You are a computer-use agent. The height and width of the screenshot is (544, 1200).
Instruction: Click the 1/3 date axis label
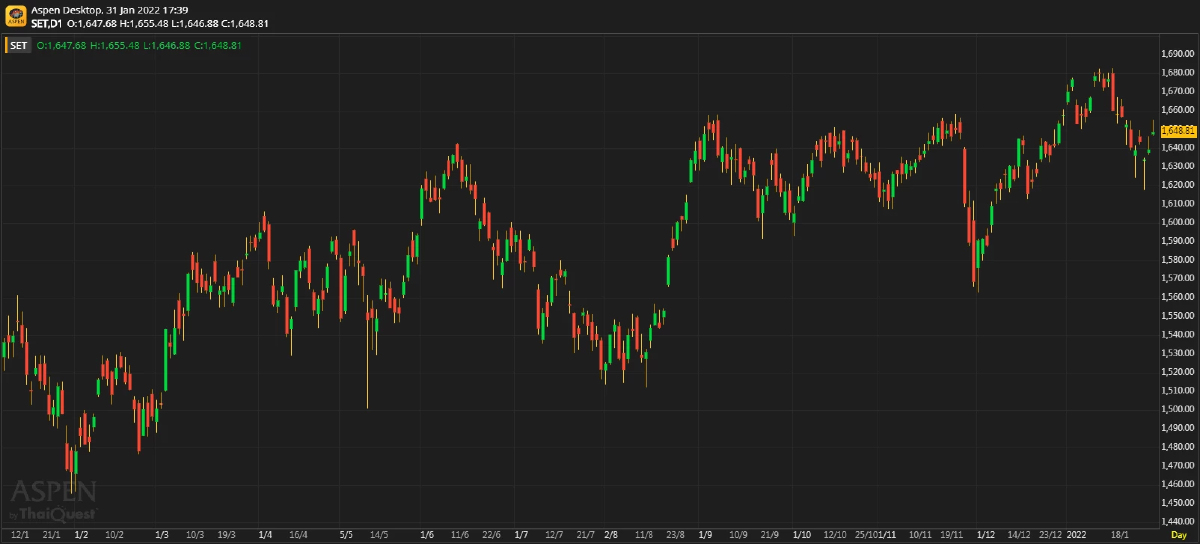click(162, 535)
